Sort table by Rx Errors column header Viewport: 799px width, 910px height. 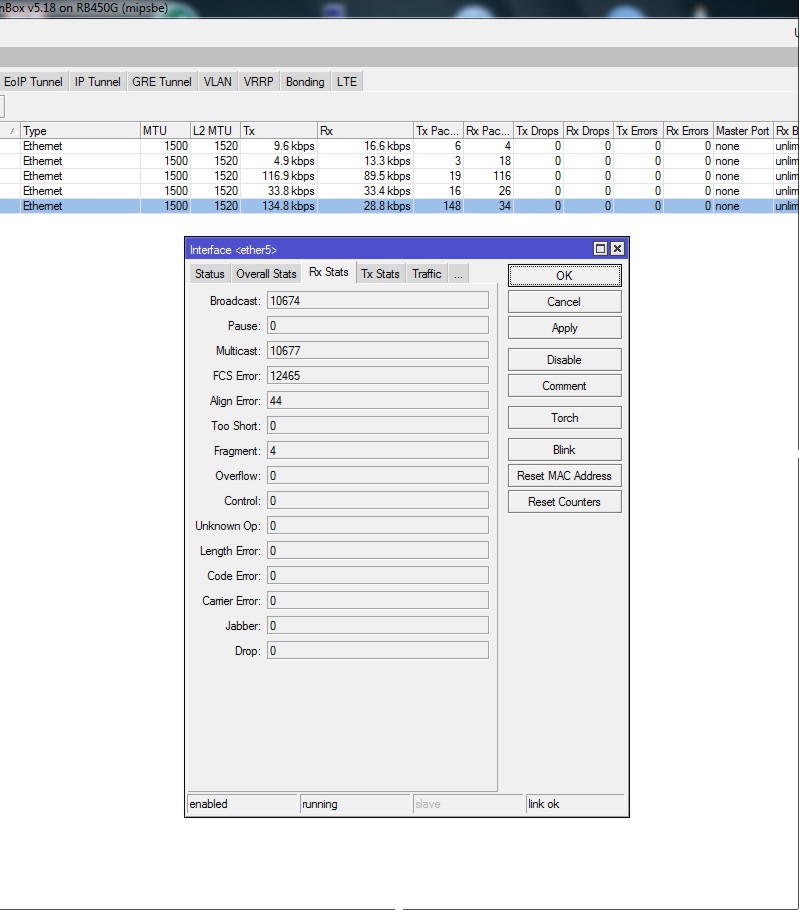(x=687, y=131)
